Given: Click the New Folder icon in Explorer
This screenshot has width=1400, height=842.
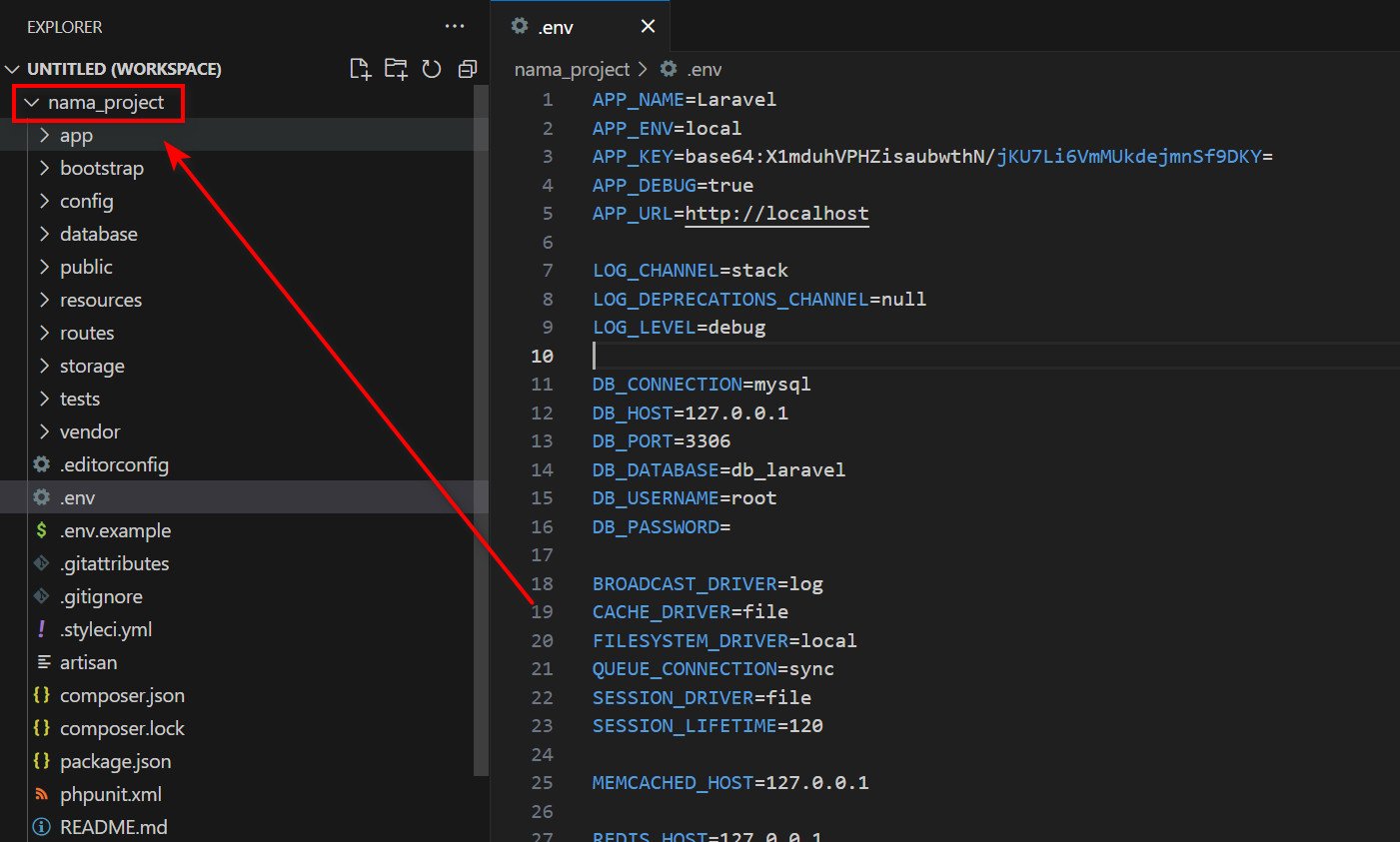Looking at the screenshot, I should click(x=396, y=69).
